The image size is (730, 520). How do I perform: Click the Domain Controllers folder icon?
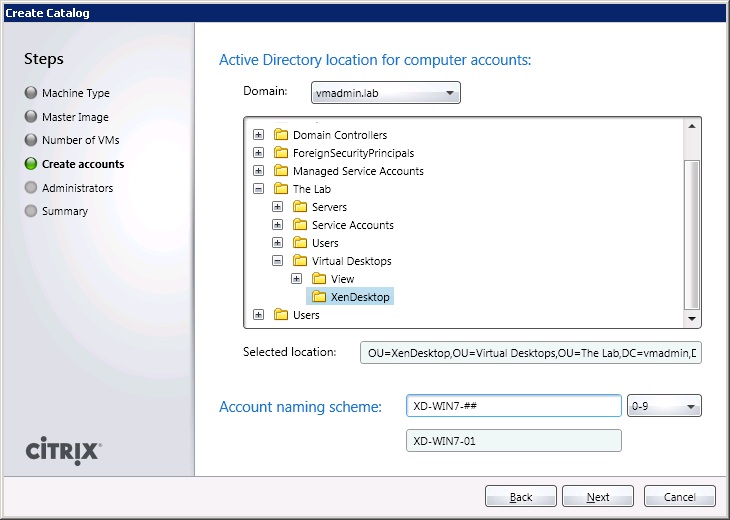tap(280, 135)
